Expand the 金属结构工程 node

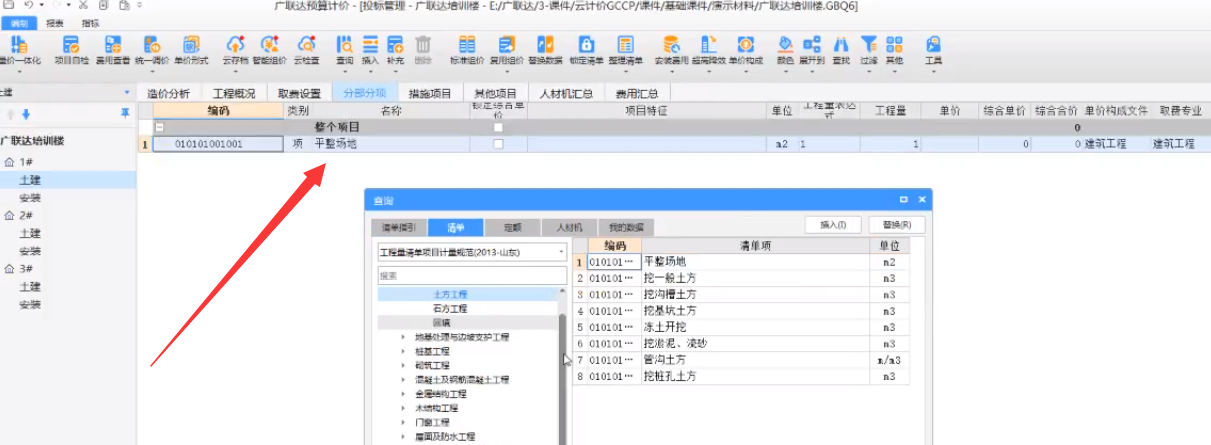point(402,395)
